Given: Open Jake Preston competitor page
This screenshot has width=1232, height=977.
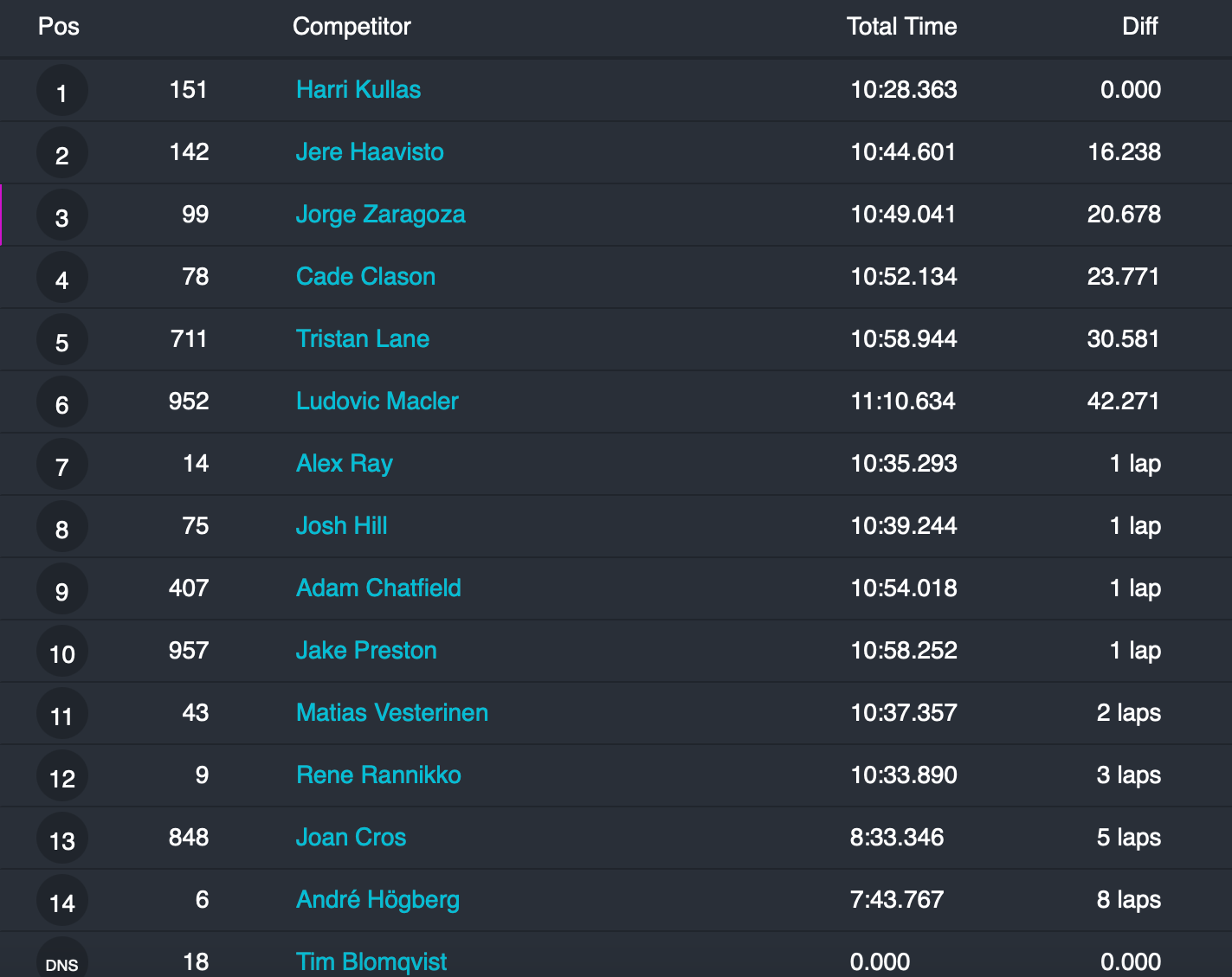Looking at the screenshot, I should click(366, 651).
